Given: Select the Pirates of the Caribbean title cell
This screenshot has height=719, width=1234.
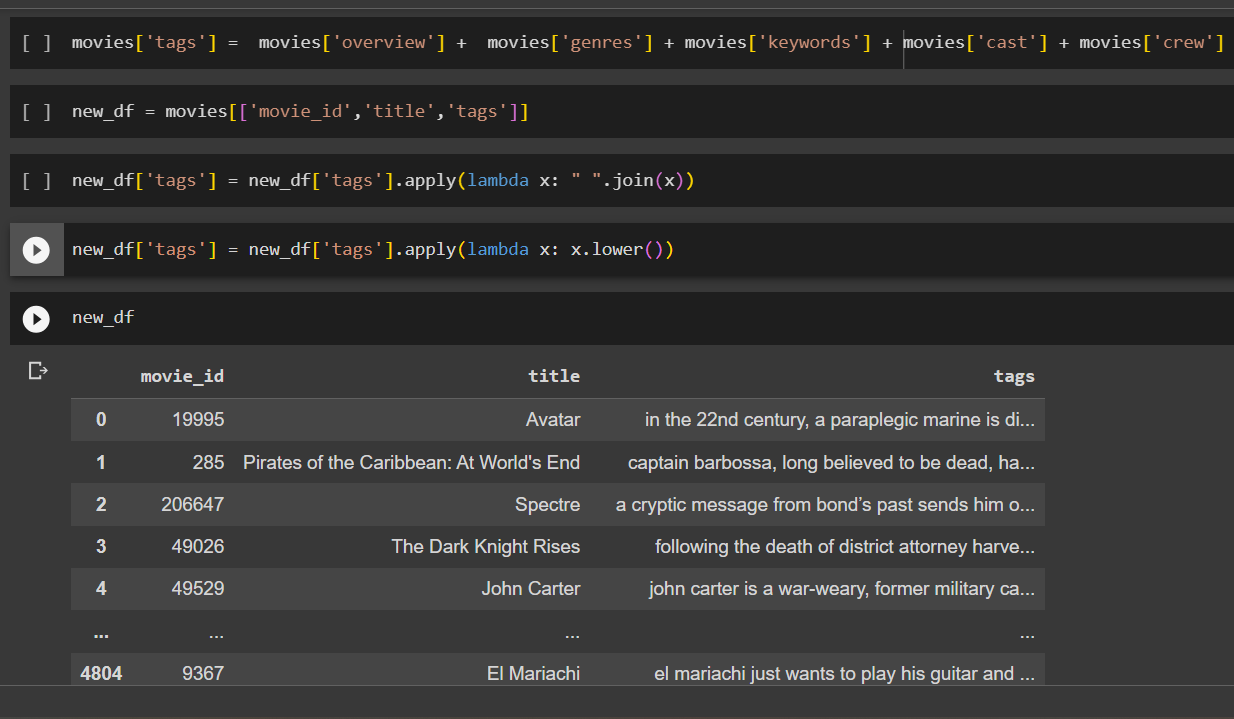Looking at the screenshot, I should click(410, 462).
